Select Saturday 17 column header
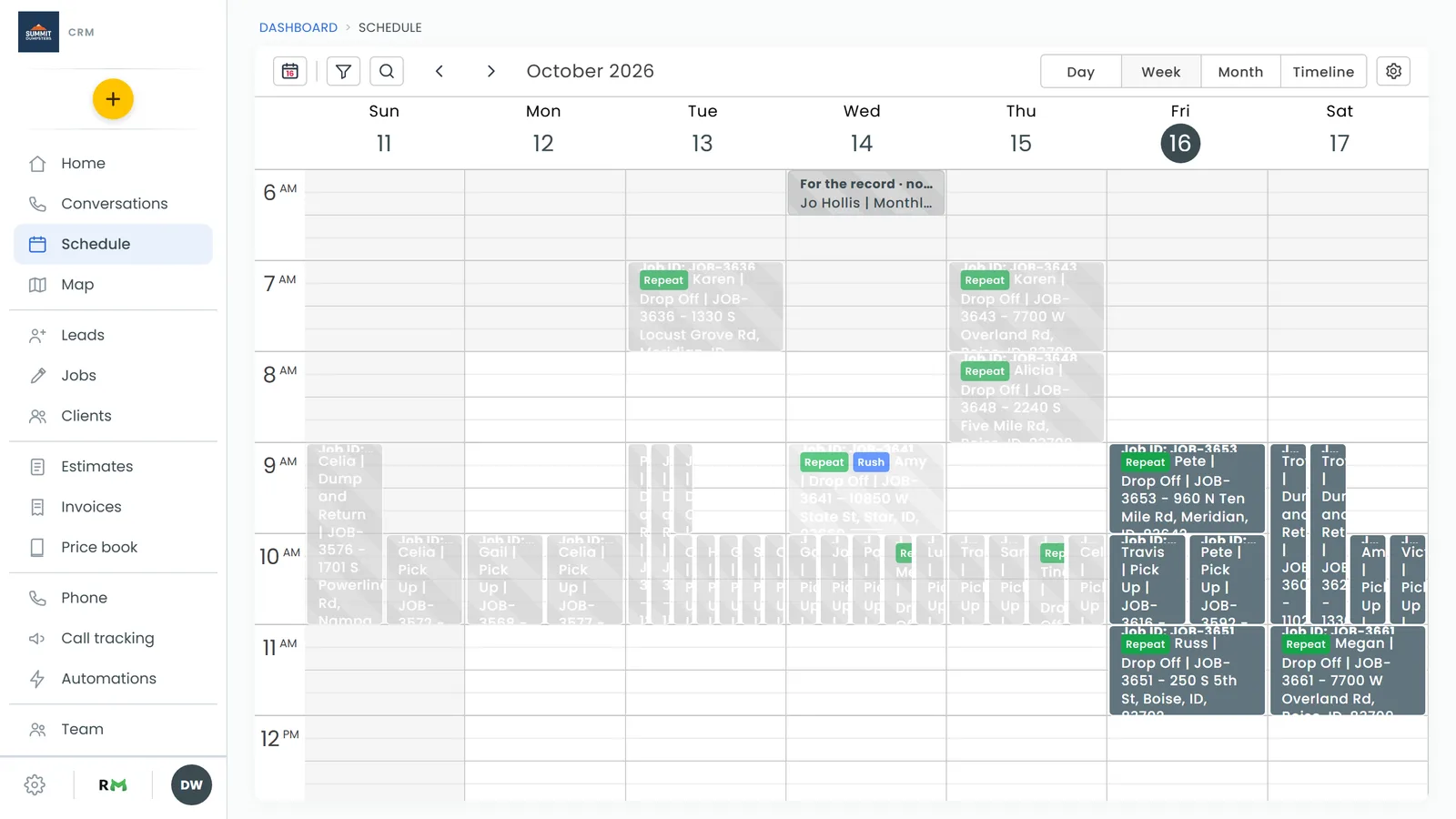Image resolution: width=1456 pixels, height=819 pixels. point(1340,129)
